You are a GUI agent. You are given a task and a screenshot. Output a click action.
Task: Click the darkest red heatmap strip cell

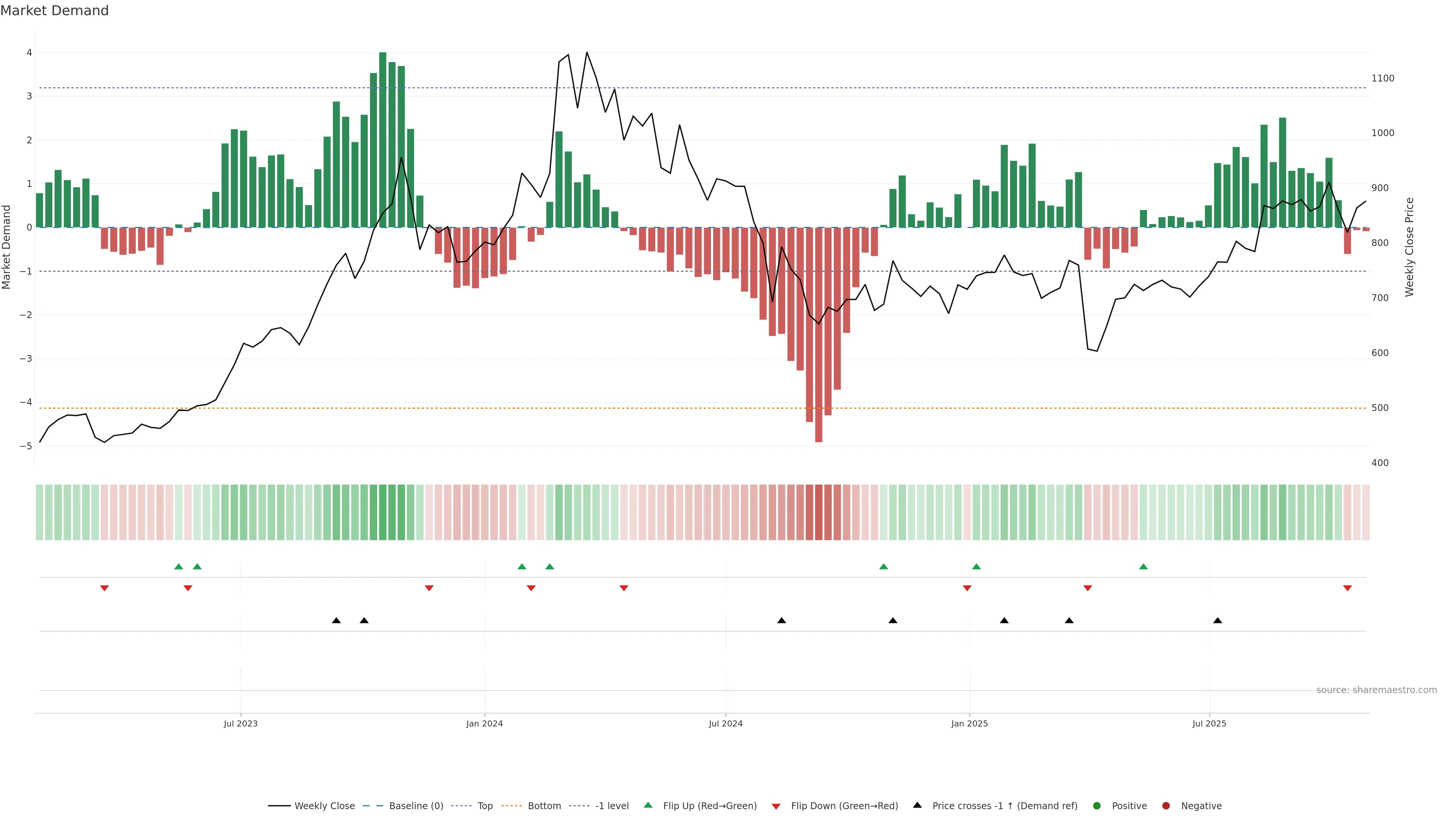819,512
